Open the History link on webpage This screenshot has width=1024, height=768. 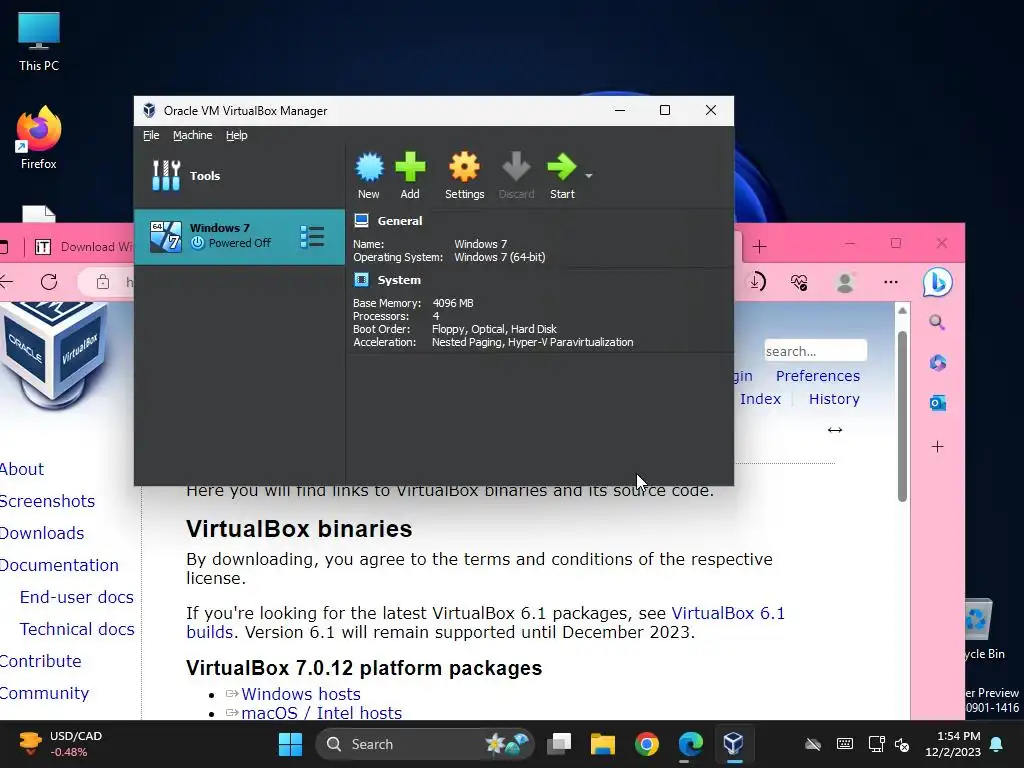(x=834, y=399)
